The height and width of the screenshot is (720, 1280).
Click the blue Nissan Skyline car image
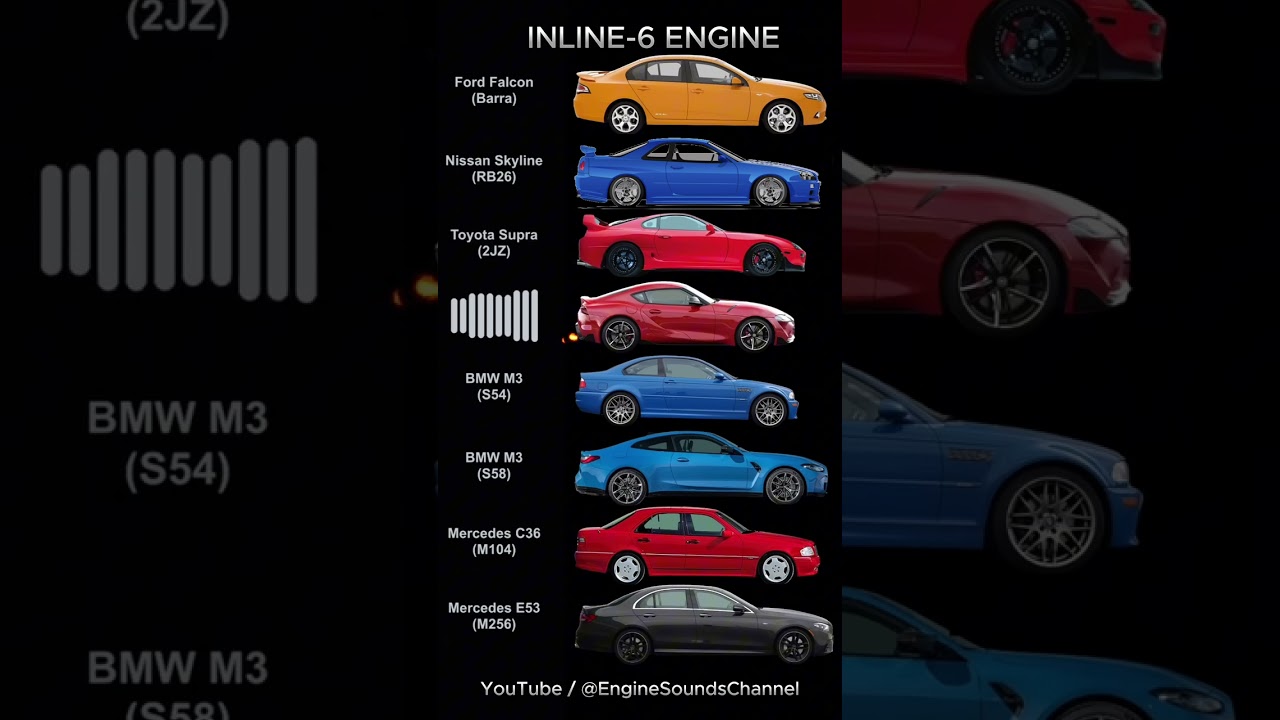tap(698, 173)
